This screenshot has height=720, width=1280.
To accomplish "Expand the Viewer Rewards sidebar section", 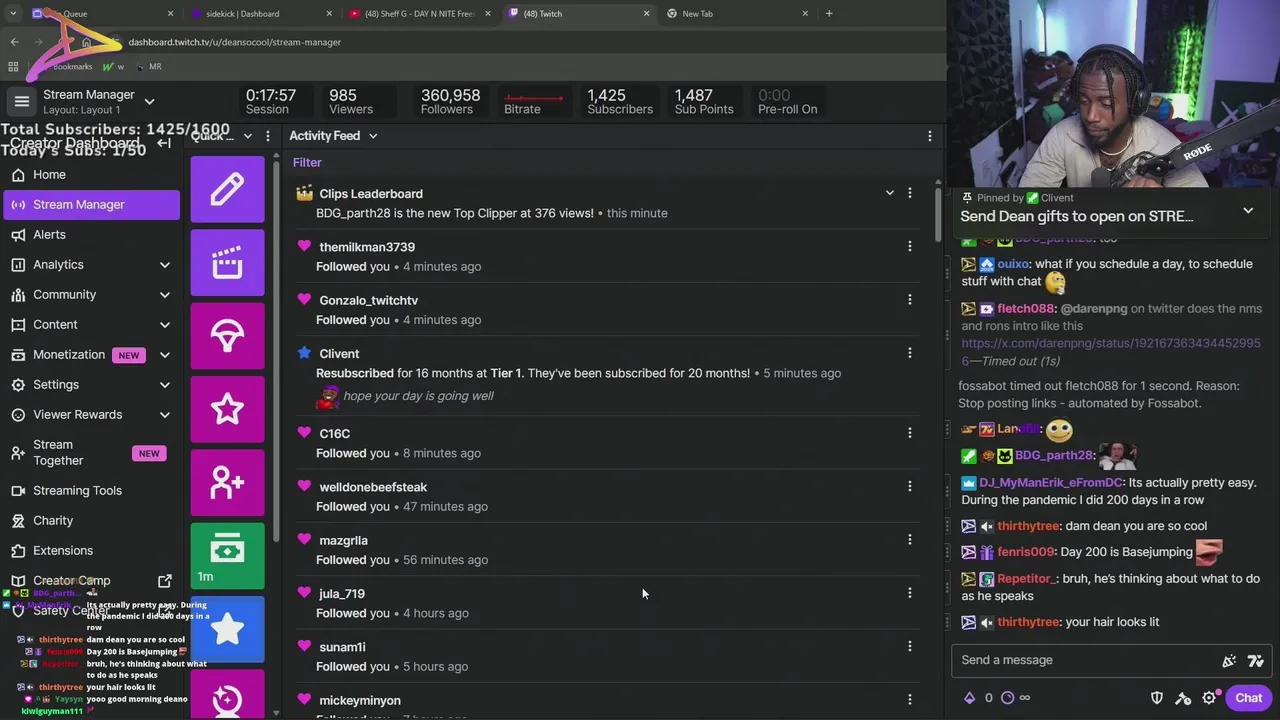I will point(165,414).
